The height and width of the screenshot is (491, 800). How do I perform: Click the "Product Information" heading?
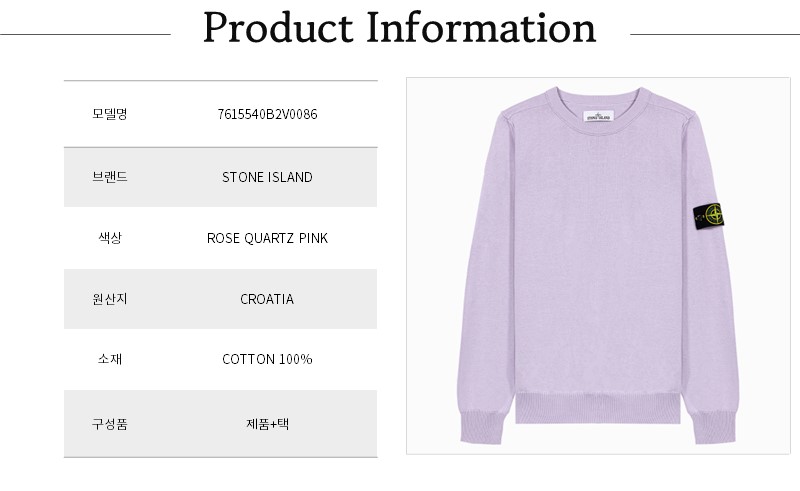click(x=399, y=30)
